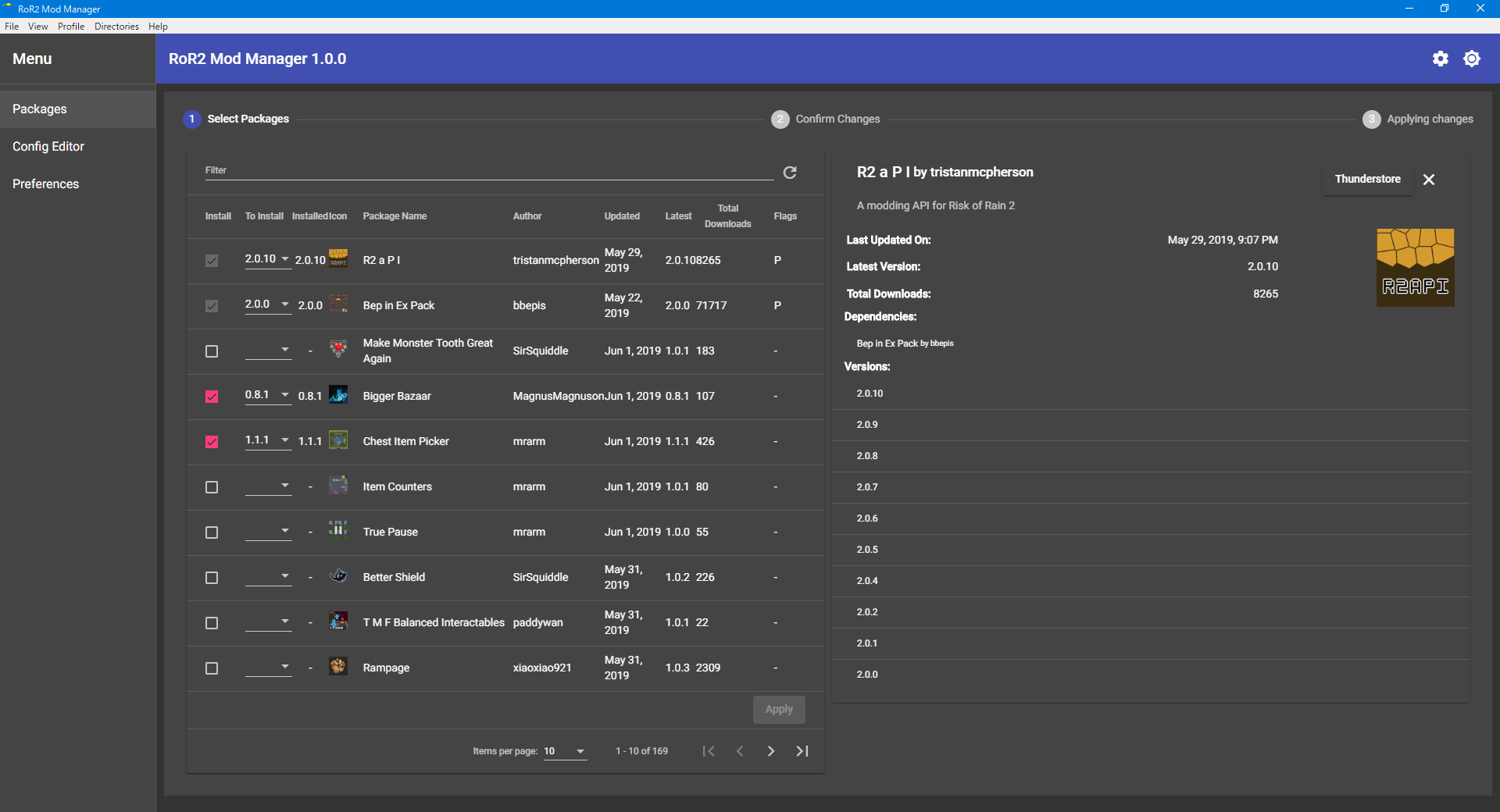Open version dropdown for Bigger Bazaar

coord(268,395)
